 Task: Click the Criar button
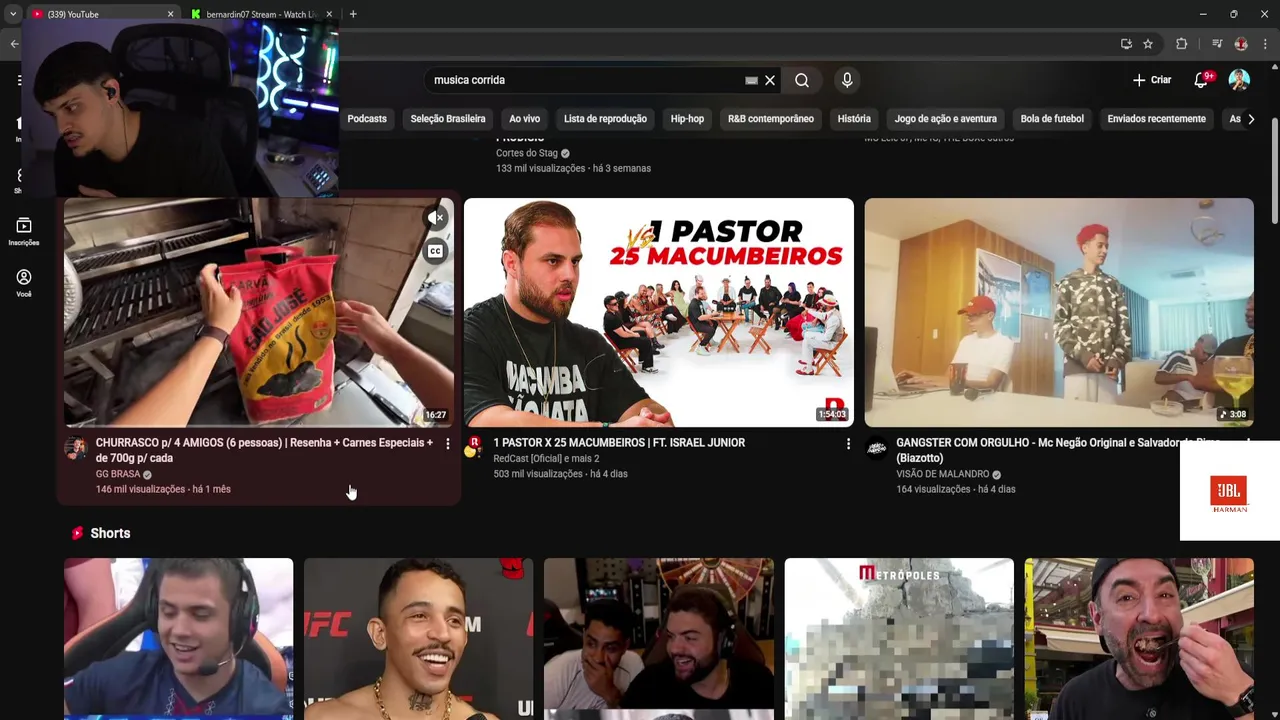(1152, 80)
